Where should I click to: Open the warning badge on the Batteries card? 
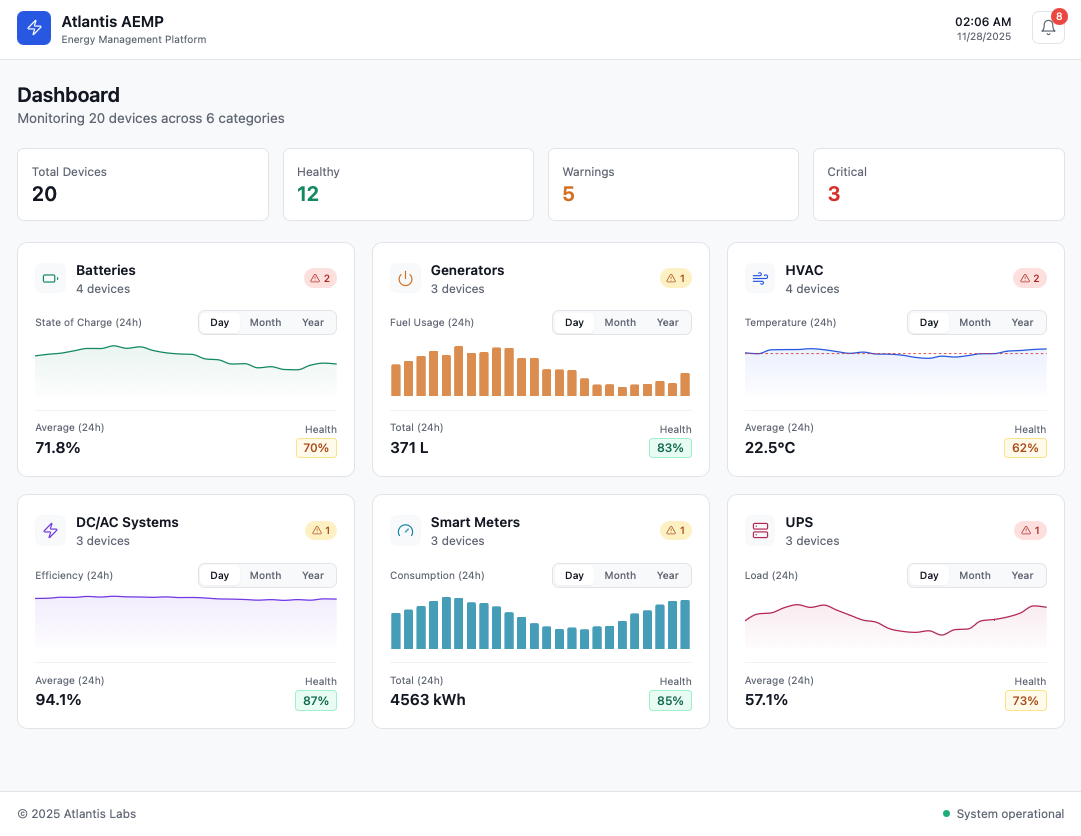tap(320, 278)
